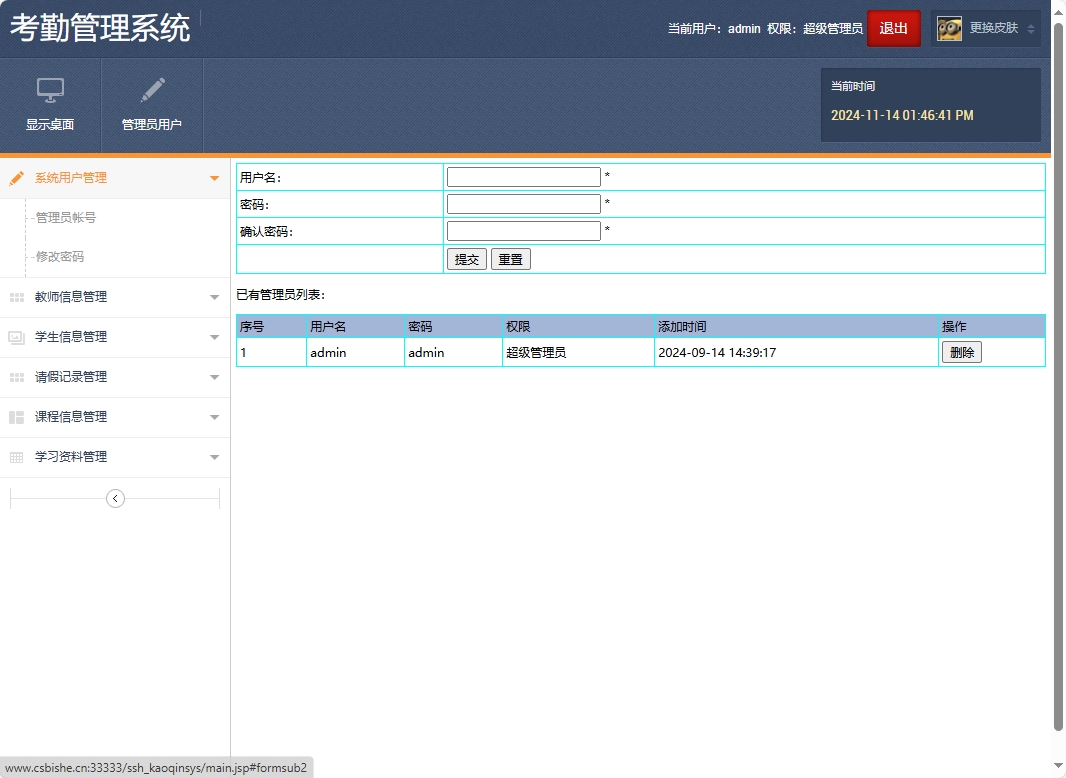
Task: Click the photo icon beside 学生信息管理
Action: click(16, 337)
